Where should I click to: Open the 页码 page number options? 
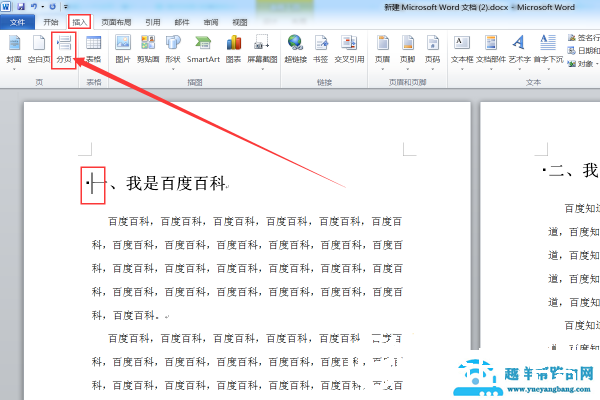point(432,49)
